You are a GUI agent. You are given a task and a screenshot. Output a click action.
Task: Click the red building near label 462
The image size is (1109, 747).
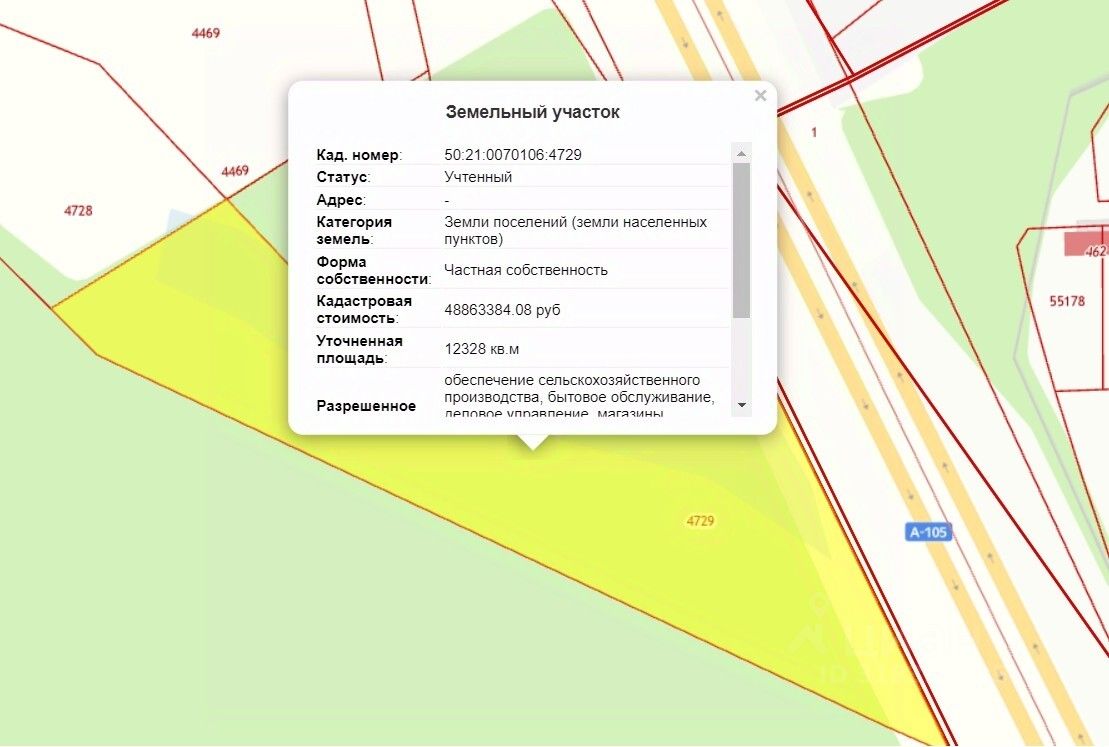[1086, 243]
